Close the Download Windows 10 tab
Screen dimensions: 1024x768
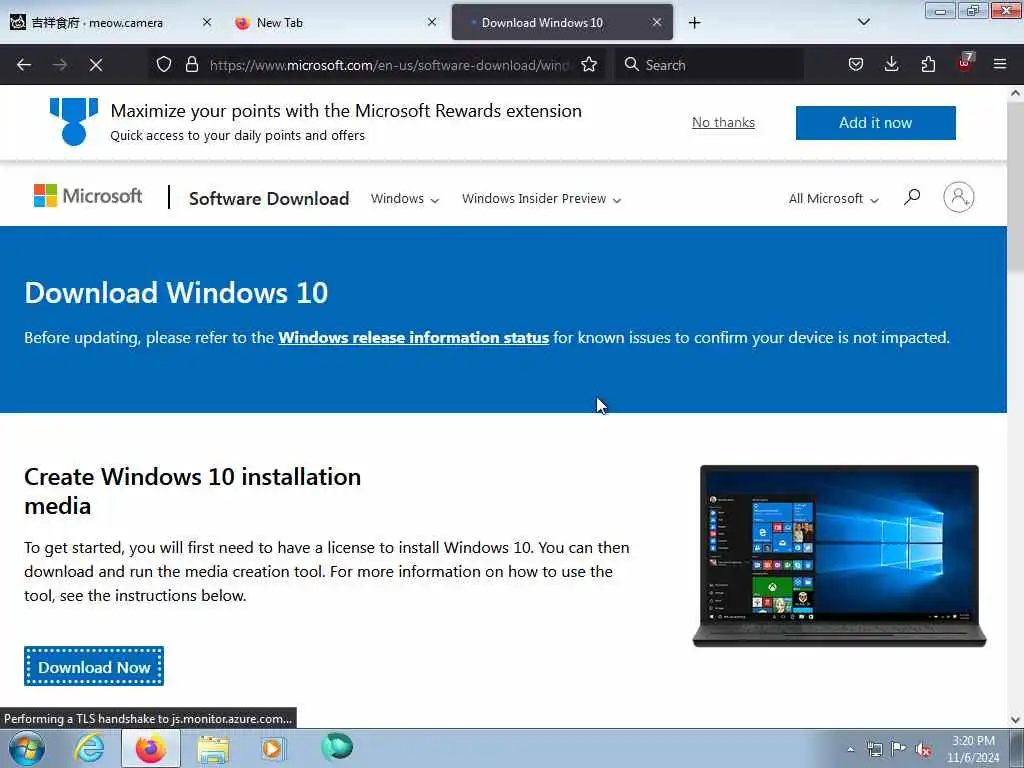[x=657, y=22]
